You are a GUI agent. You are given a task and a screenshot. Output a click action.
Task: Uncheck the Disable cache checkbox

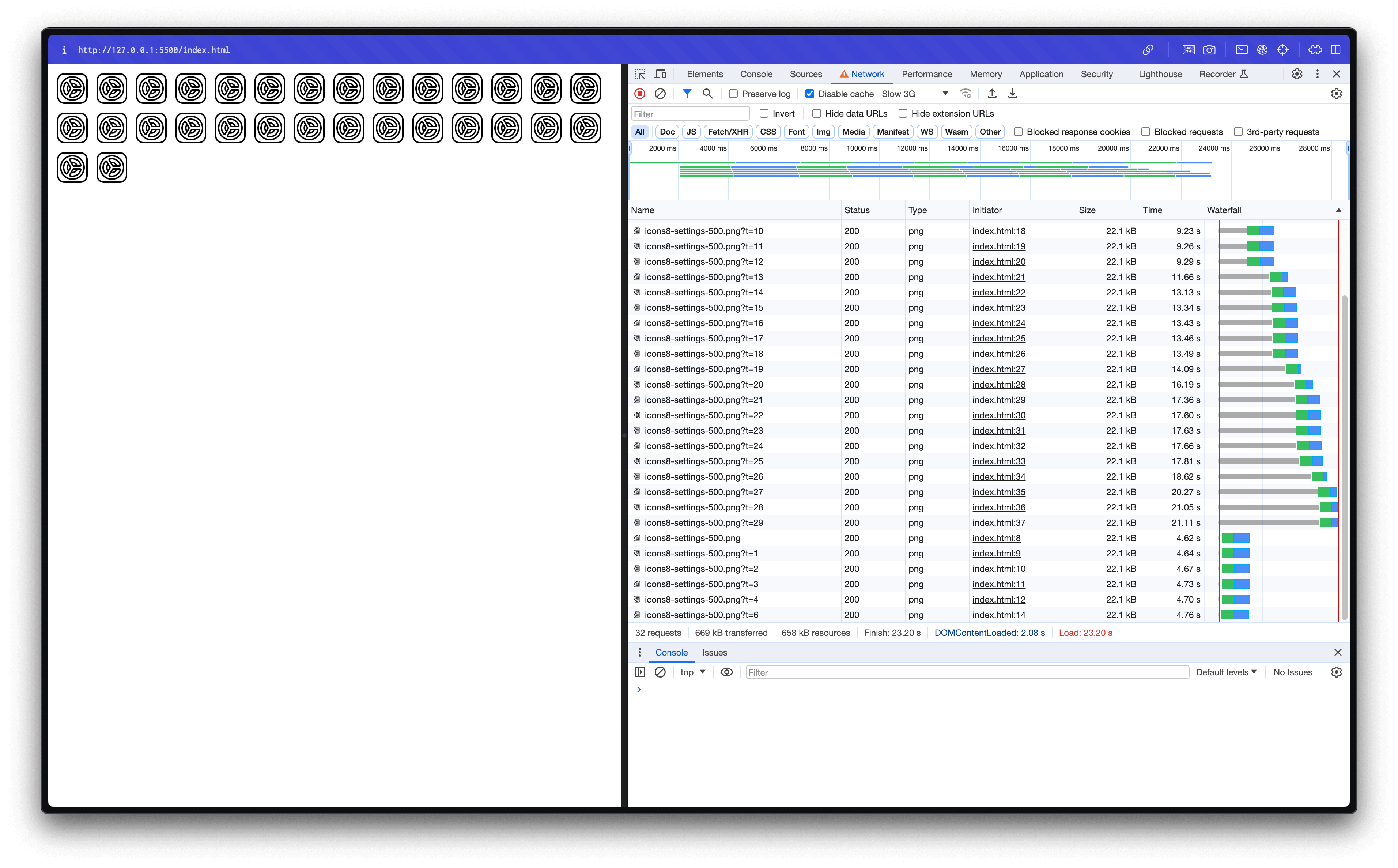point(809,94)
